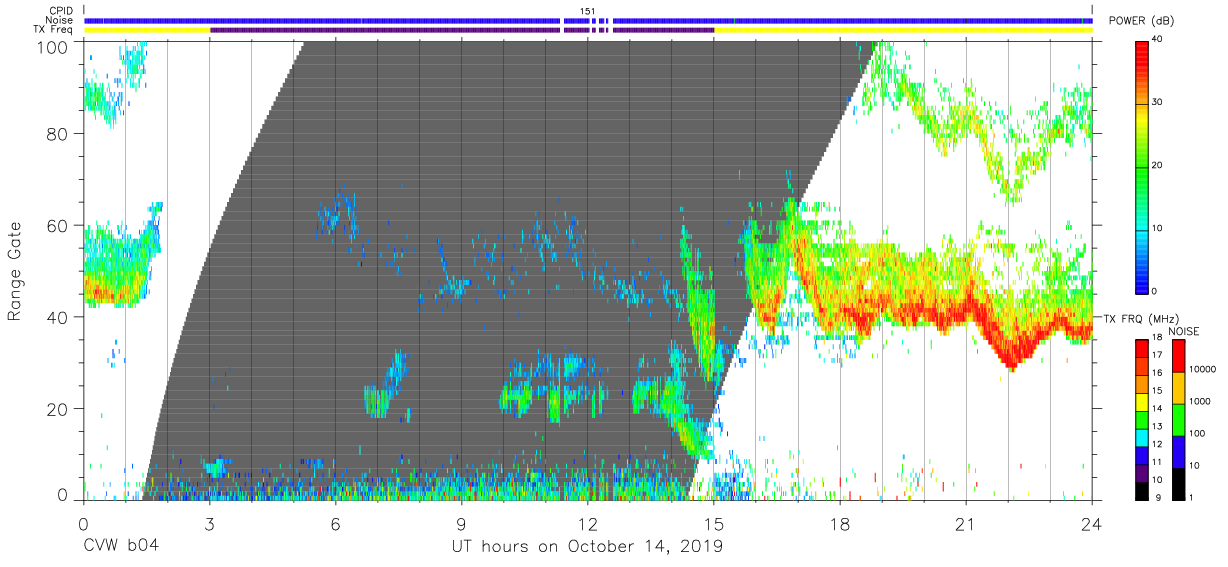Click the 1000 tick on NOISE legend
Viewport: 1228px width, 567px height.
pos(1201,402)
